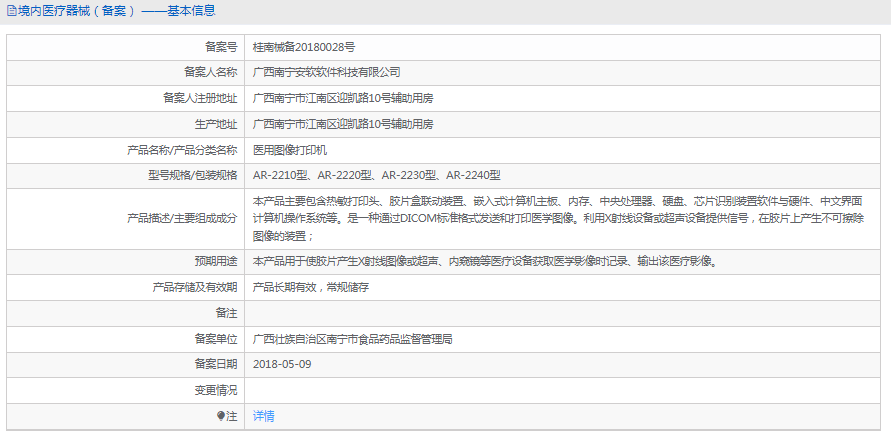
Task: Click the 型号规格/包装规格 label
Action: [192, 175]
